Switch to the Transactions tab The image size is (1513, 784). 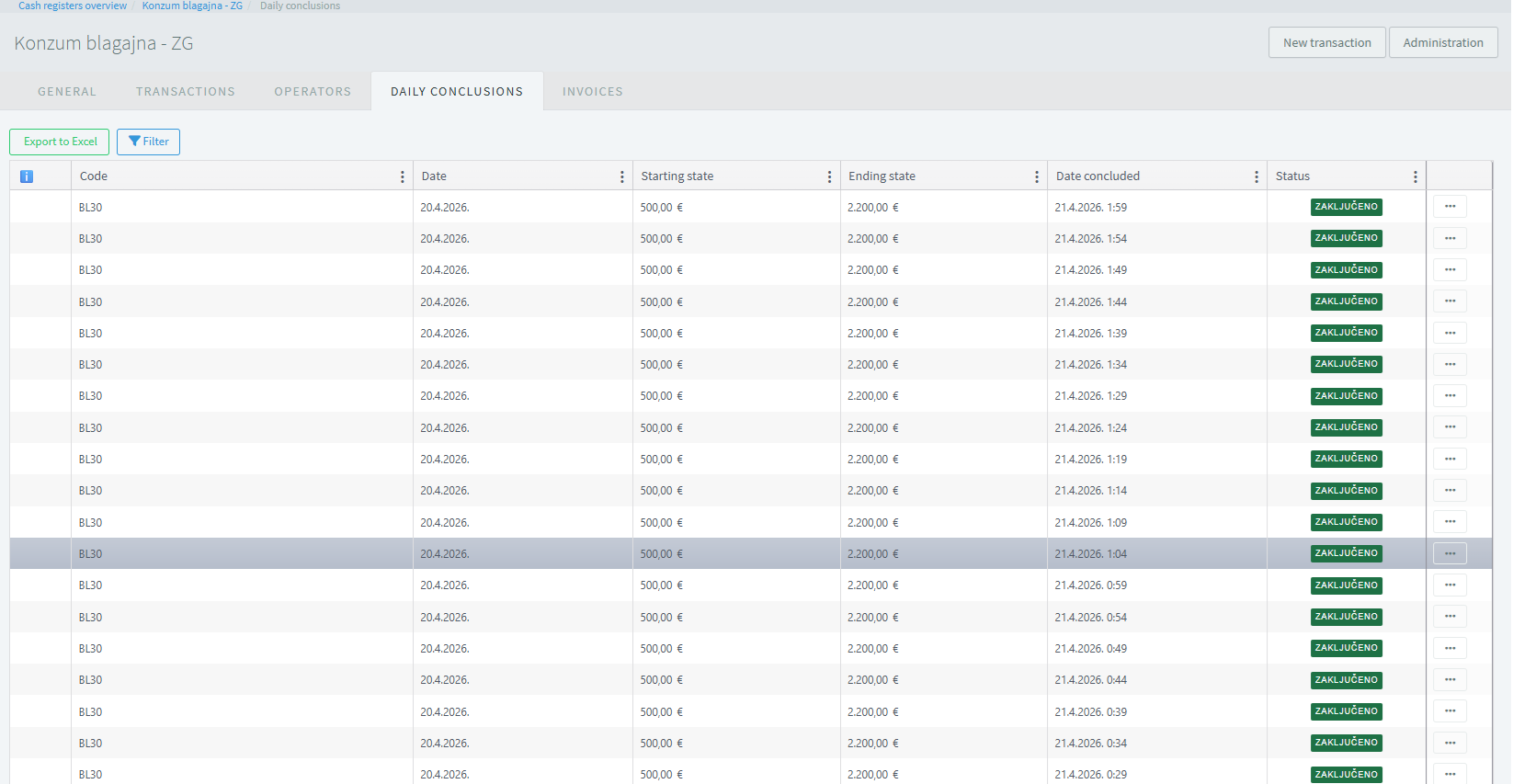coord(186,92)
